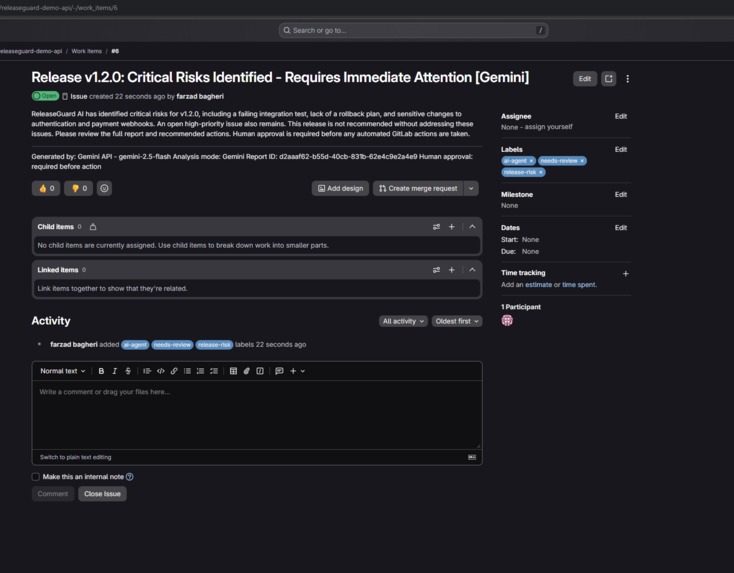This screenshot has height=573, width=734.
Task: Apply strikethrough formatting in comment editor
Action: (x=128, y=371)
